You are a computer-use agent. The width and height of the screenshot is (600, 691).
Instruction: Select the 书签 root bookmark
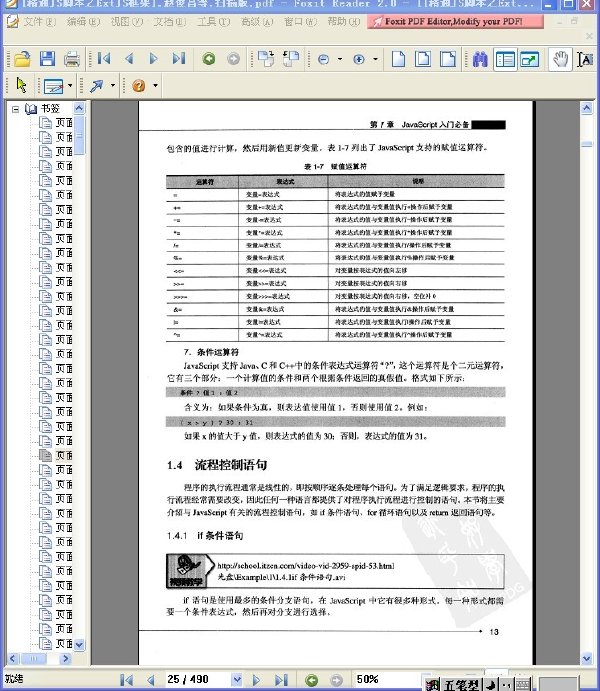[50, 108]
